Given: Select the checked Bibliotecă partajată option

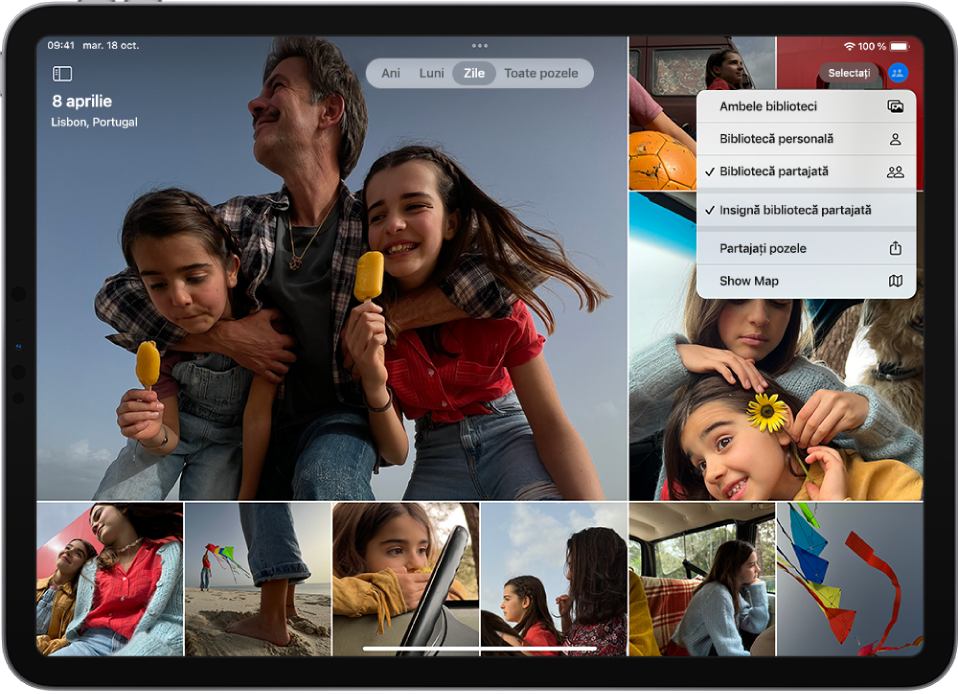Looking at the screenshot, I should pyautogui.click(x=806, y=172).
